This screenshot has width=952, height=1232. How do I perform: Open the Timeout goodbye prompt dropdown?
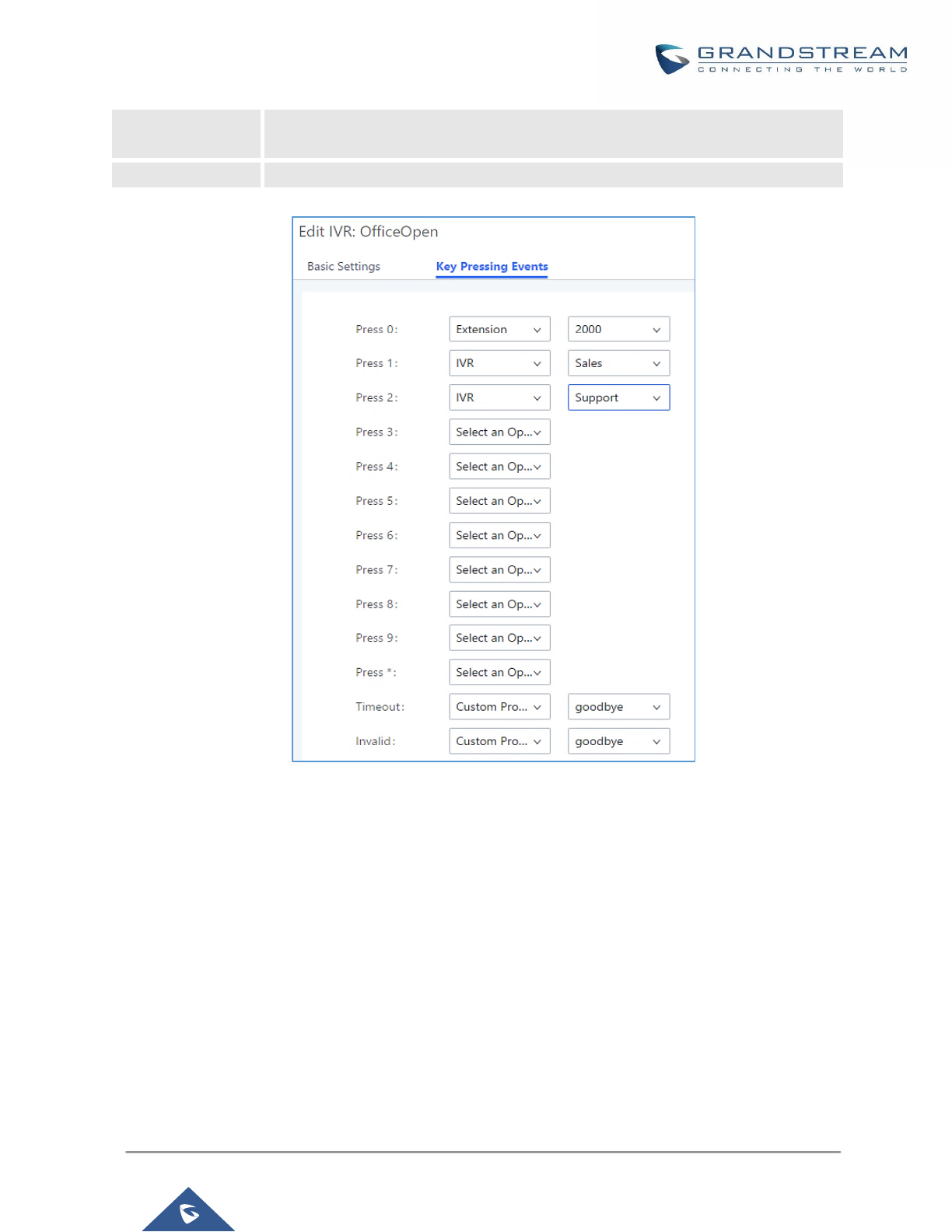point(618,706)
